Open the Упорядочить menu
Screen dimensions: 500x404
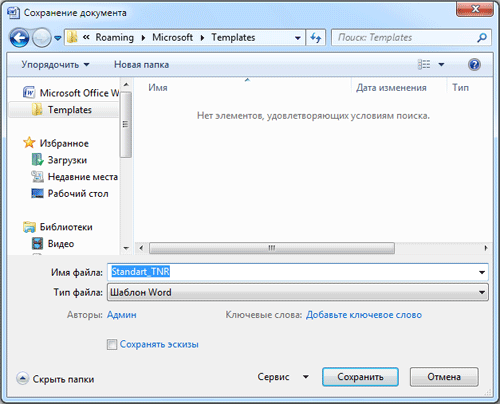55,64
